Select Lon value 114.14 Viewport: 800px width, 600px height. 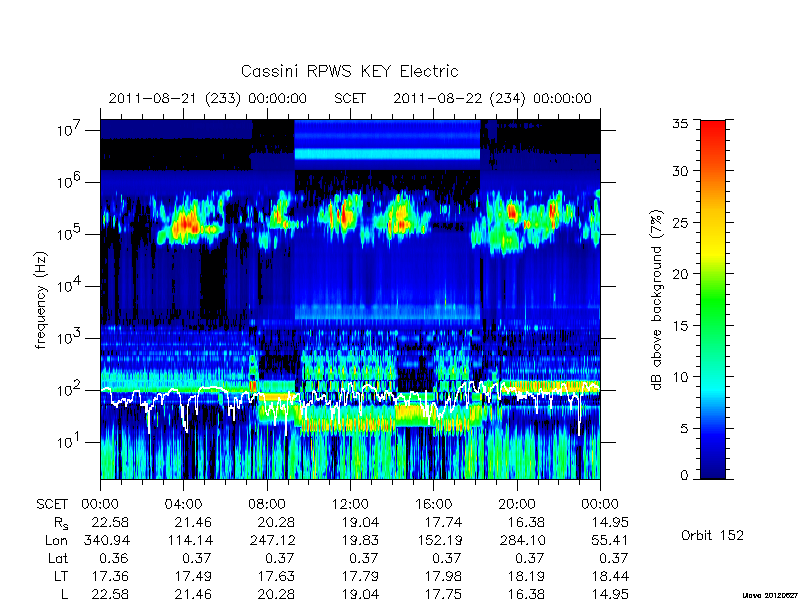189,540
